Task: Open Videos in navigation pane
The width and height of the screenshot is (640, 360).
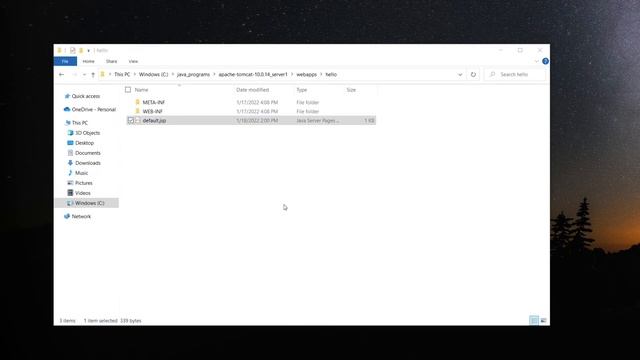Action: pos(83,193)
